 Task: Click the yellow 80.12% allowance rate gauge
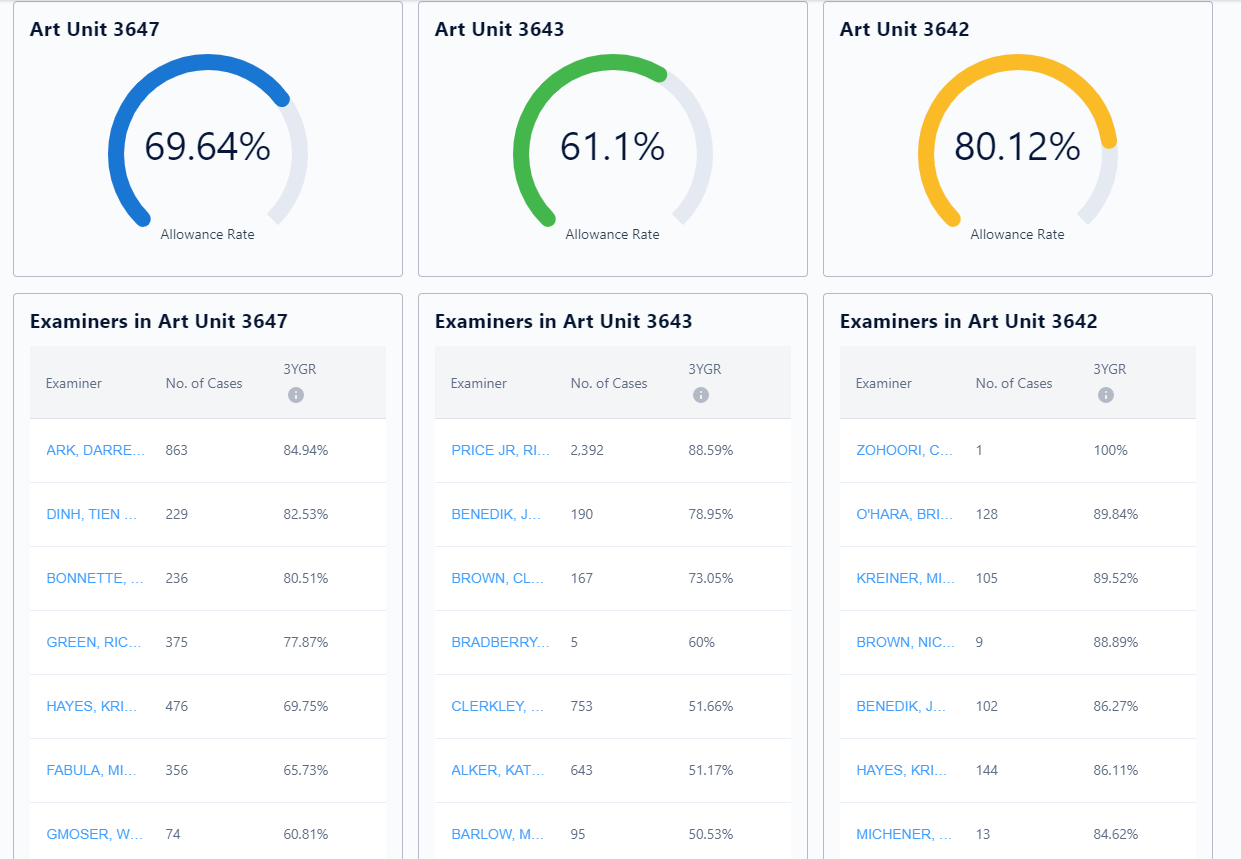(1017, 147)
